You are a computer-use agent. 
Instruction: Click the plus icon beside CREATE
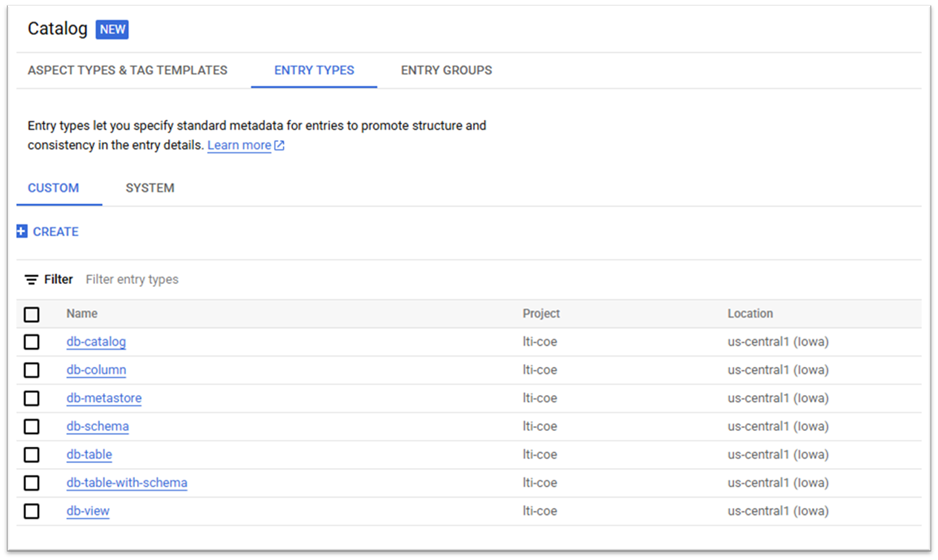click(x=22, y=232)
